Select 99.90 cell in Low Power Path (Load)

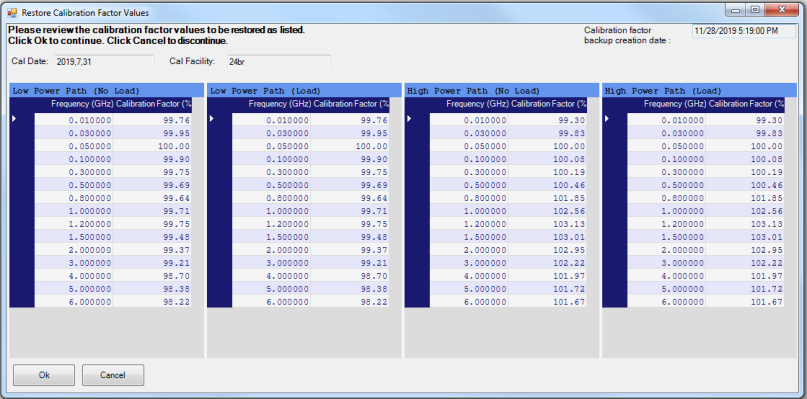350,159
